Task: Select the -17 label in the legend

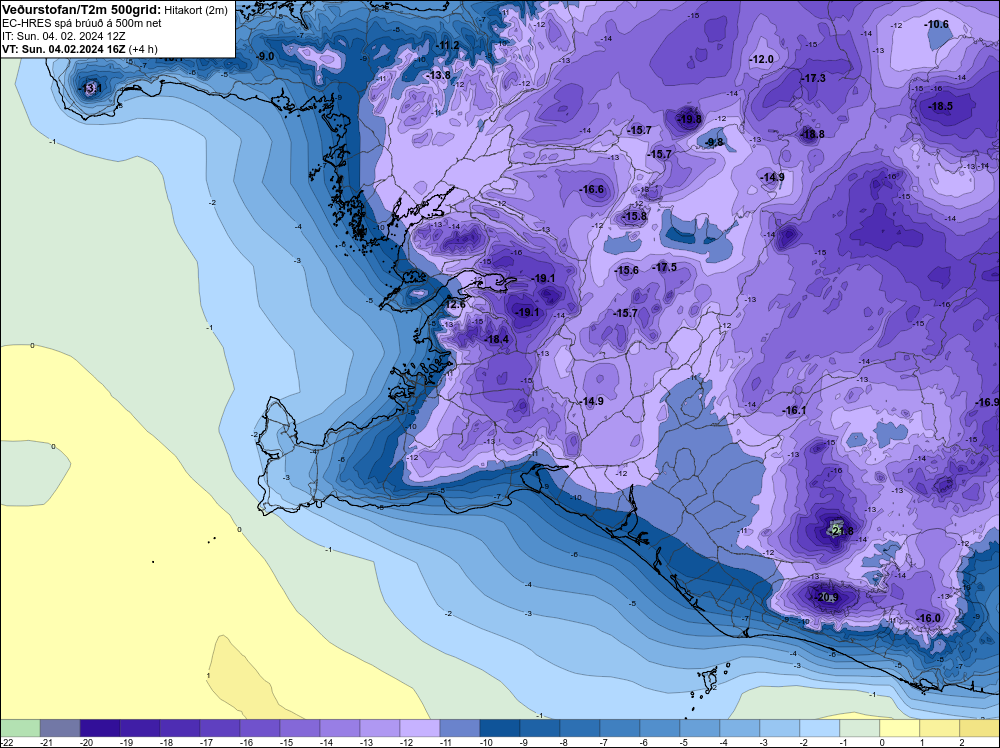Action: coord(206,742)
